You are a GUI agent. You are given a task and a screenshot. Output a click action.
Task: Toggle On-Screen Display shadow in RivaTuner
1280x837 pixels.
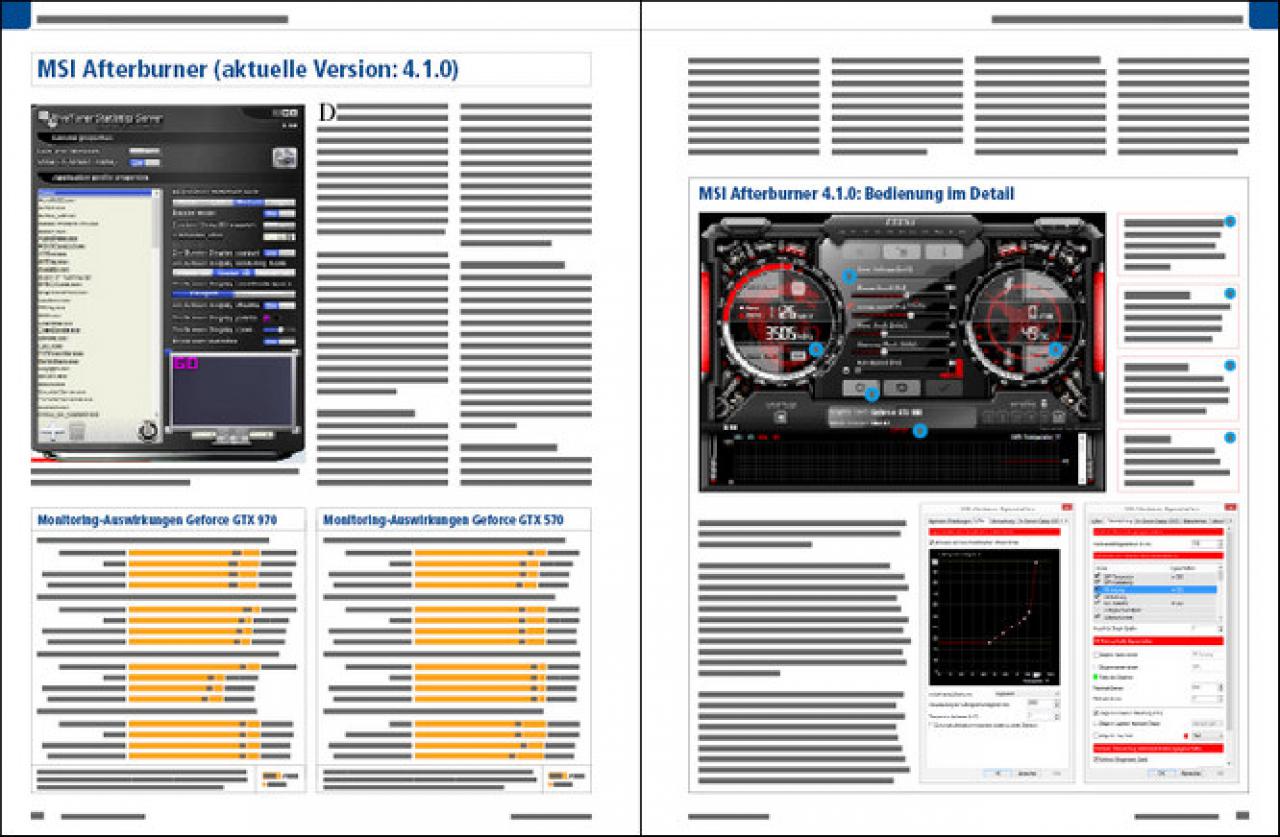279,305
